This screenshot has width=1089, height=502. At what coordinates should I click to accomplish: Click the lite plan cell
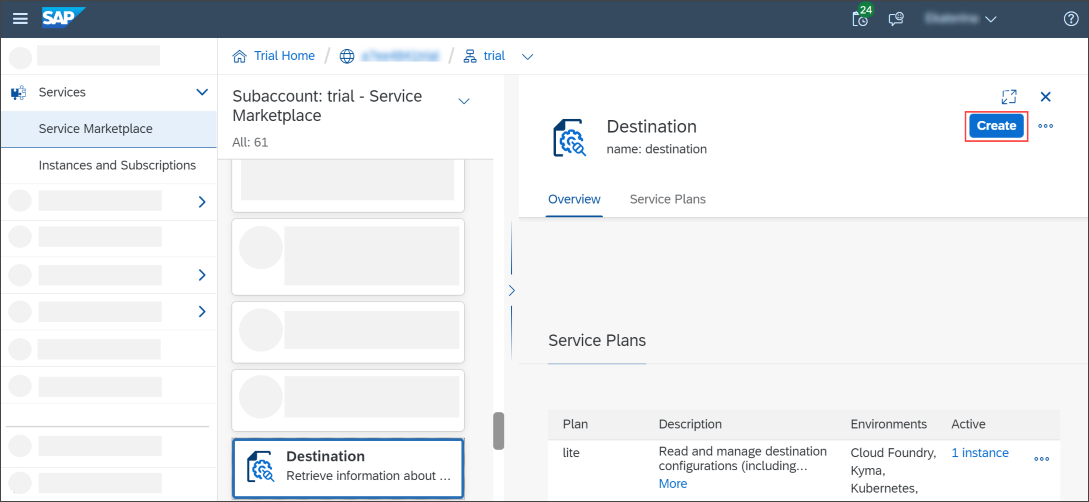(x=569, y=452)
